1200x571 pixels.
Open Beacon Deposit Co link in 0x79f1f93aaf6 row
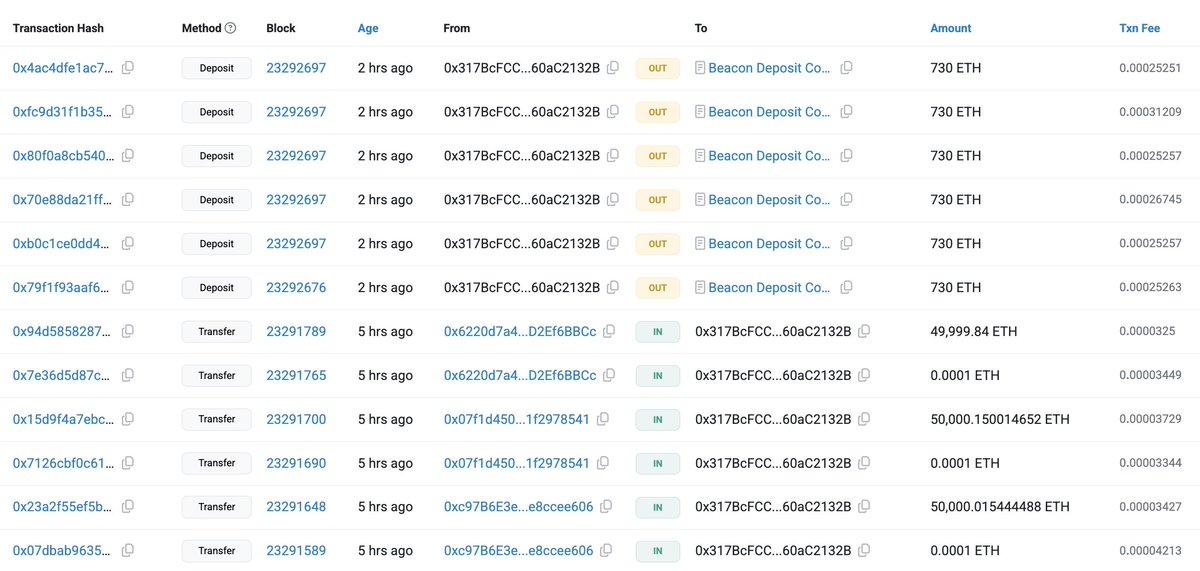point(770,287)
